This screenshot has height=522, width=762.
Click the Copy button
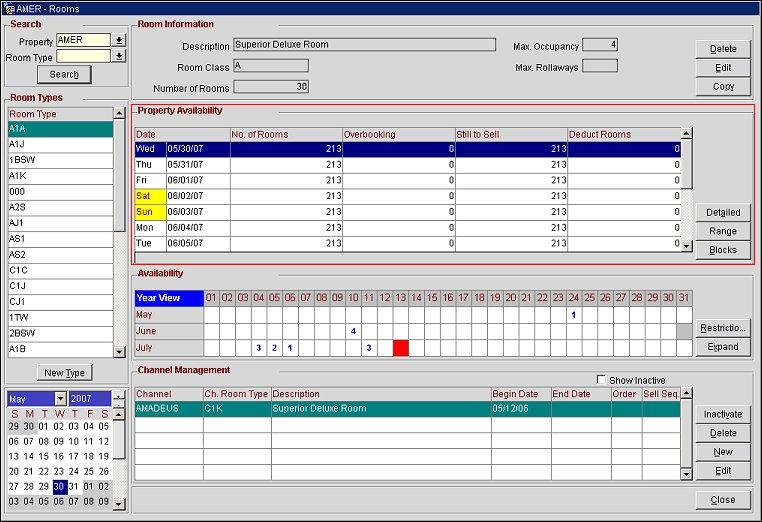click(723, 87)
